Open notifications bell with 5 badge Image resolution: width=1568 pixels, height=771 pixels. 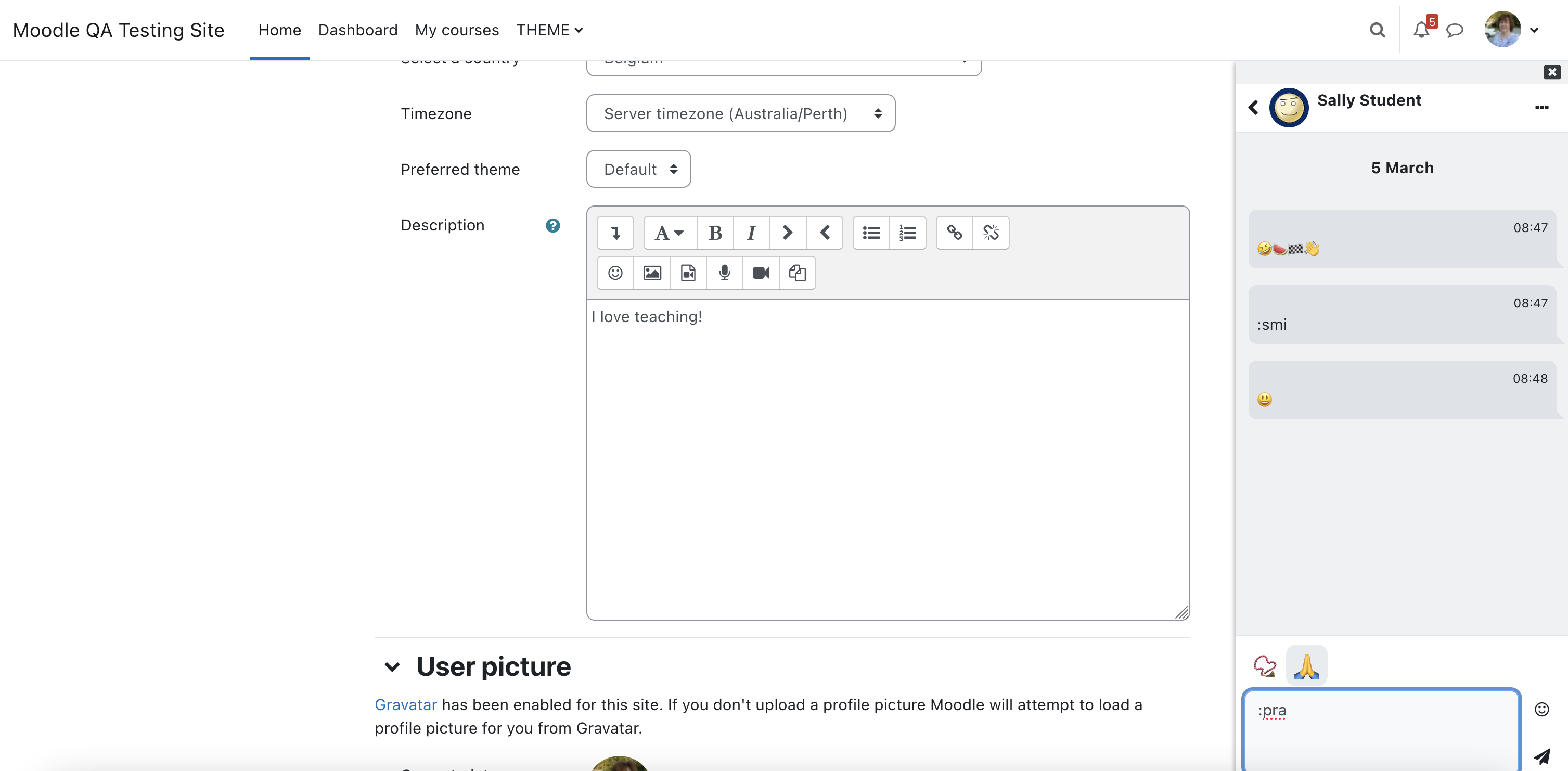tap(1422, 29)
